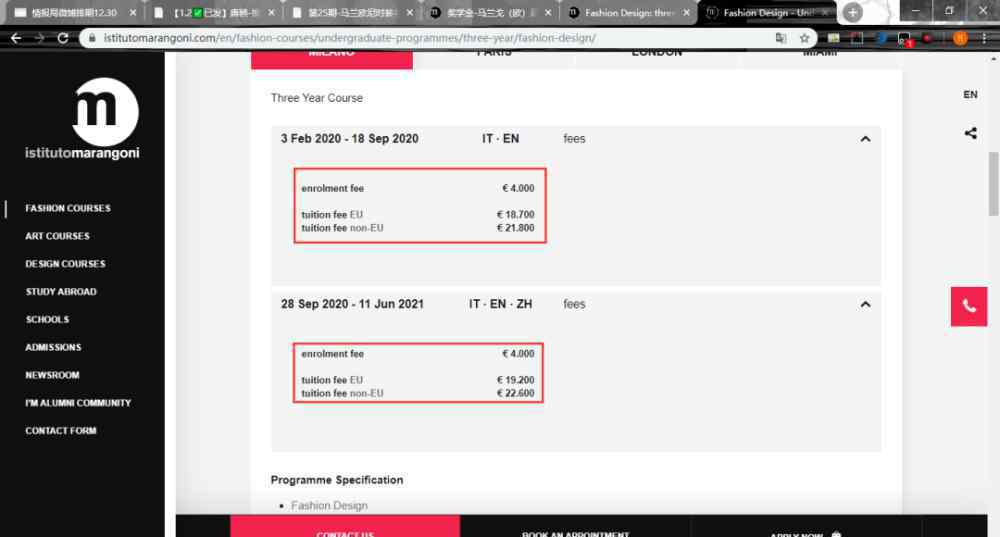
Task: Switch to the '第25期' browser tab
Action: (351, 13)
